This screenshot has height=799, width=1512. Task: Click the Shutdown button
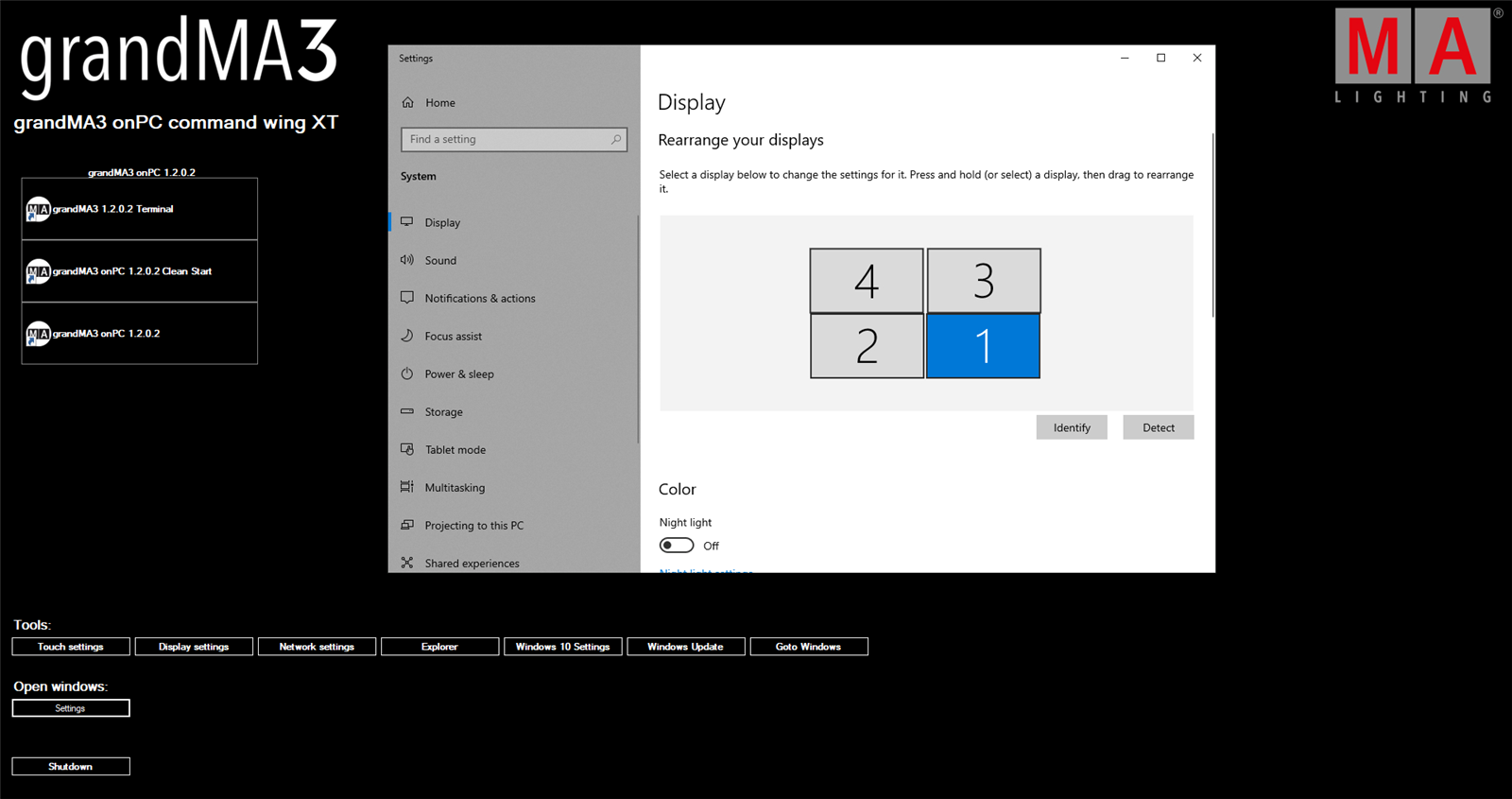71,766
